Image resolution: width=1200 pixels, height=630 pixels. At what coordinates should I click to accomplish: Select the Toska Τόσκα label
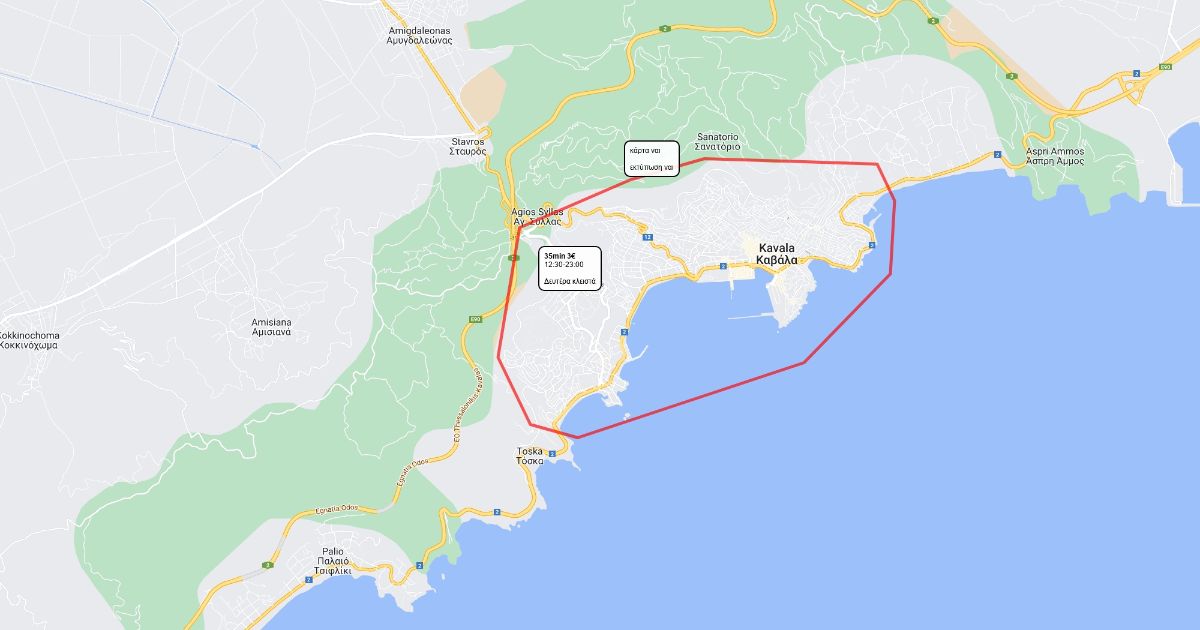click(530, 456)
